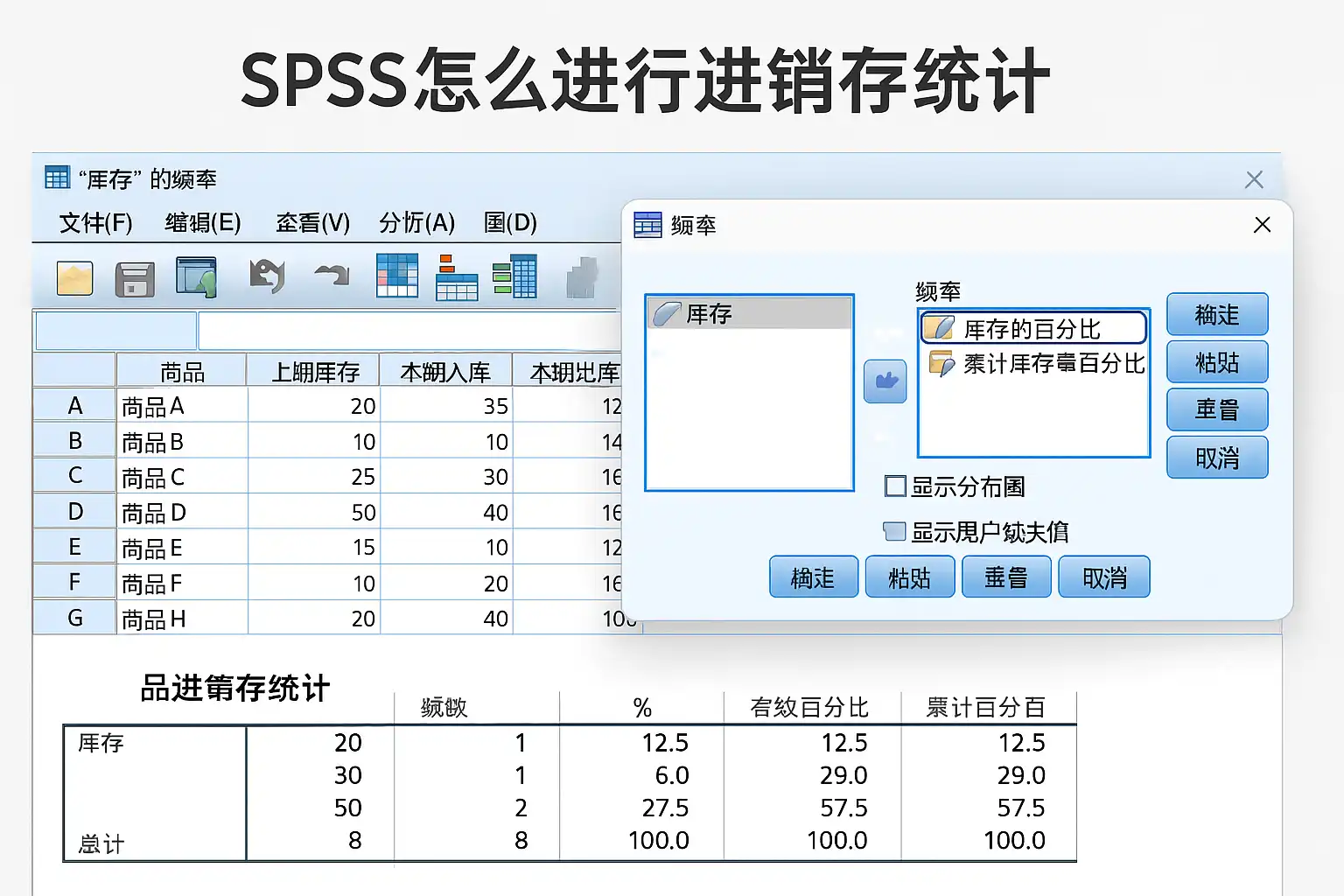The height and width of the screenshot is (896, 1344).
Task: Click the 商品C cell
Action: 182,476
